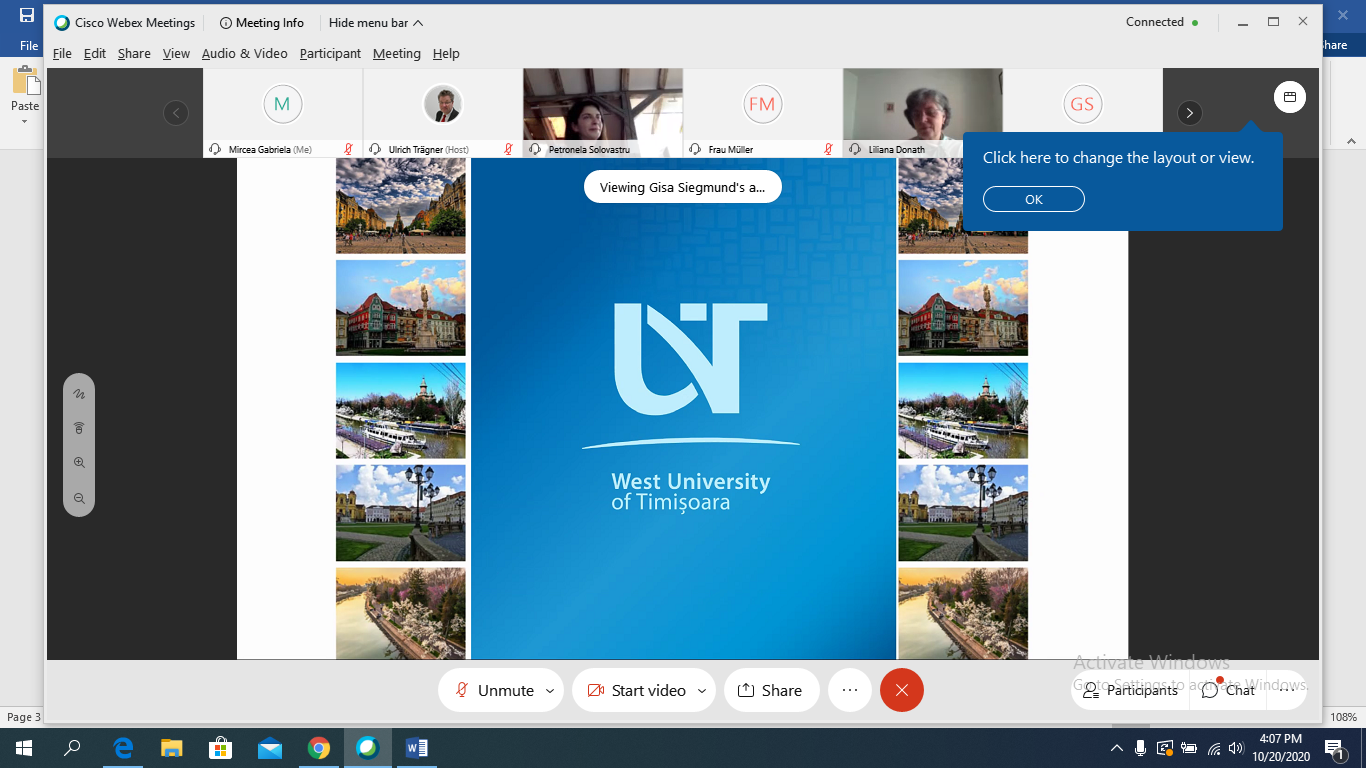
Task: Open the Help menu
Action: 446,54
